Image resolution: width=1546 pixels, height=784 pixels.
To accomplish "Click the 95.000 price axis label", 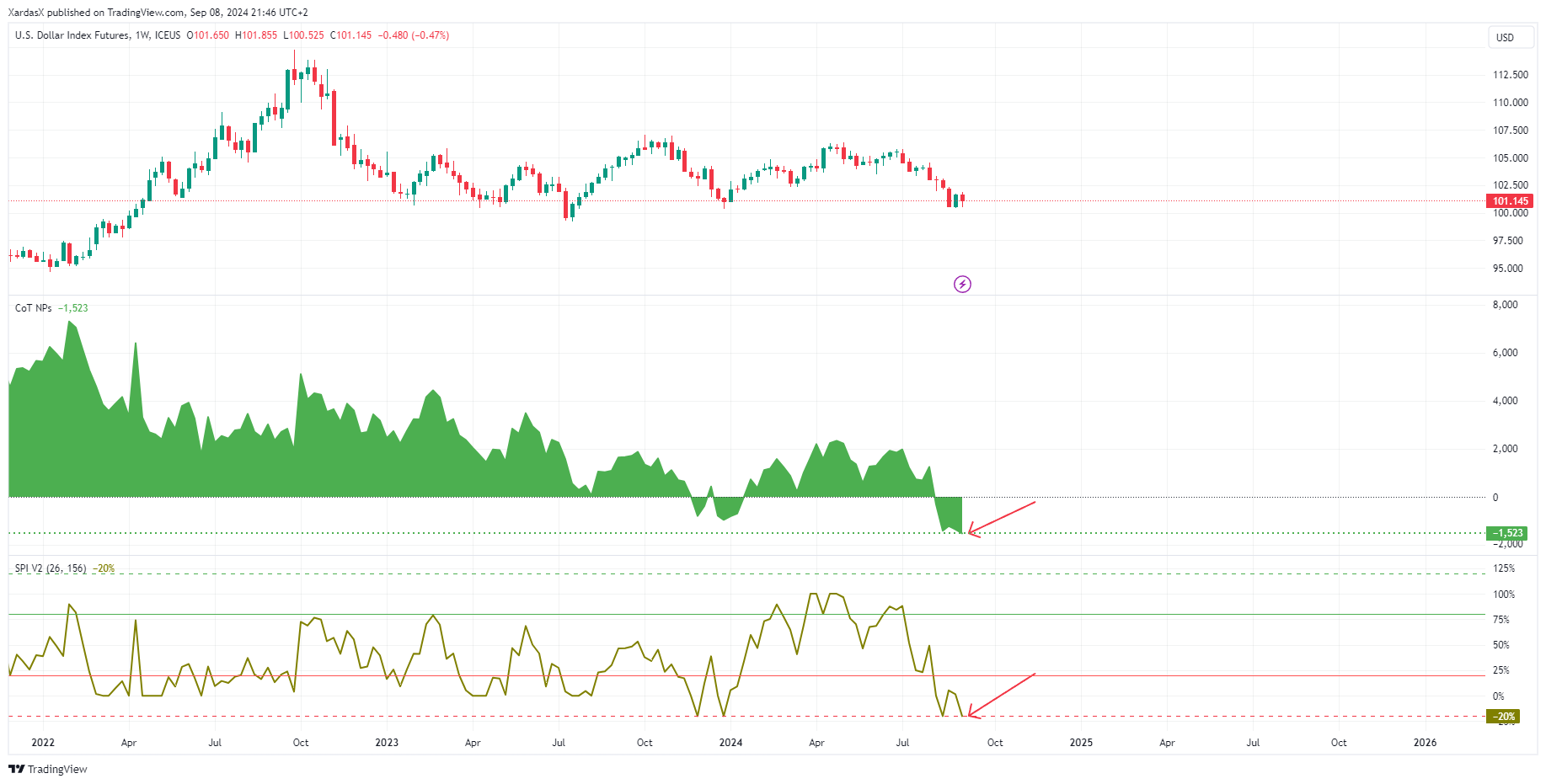I will [x=1508, y=269].
